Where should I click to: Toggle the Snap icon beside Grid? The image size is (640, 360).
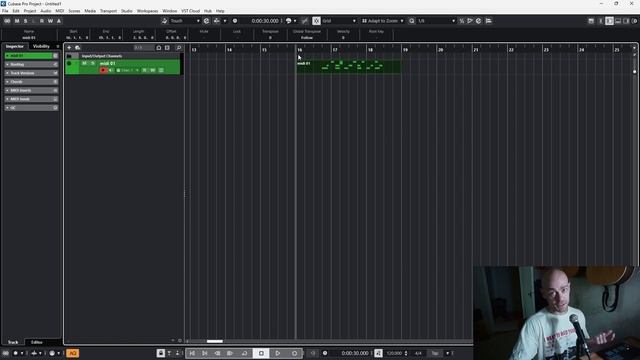coord(316,21)
